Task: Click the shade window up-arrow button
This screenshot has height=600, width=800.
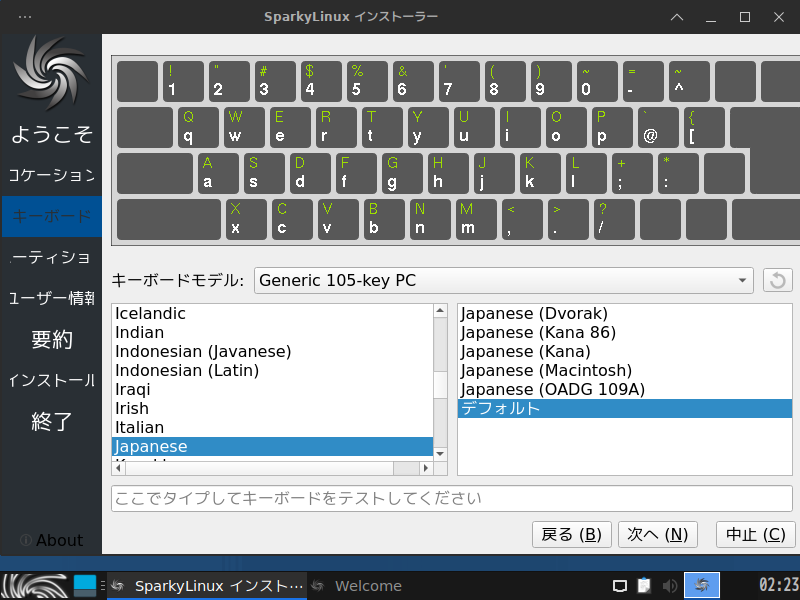Action: point(677,17)
